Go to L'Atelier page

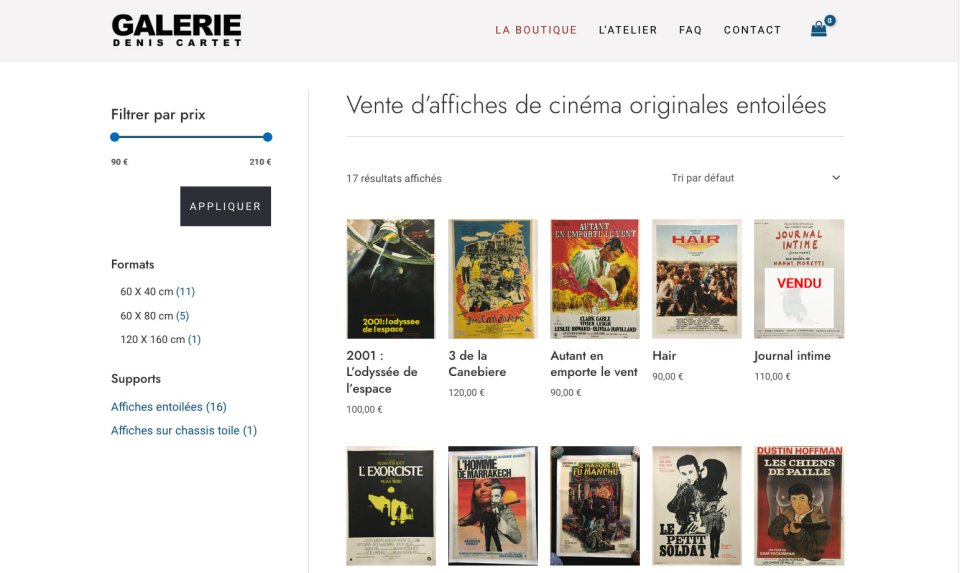[x=628, y=30]
